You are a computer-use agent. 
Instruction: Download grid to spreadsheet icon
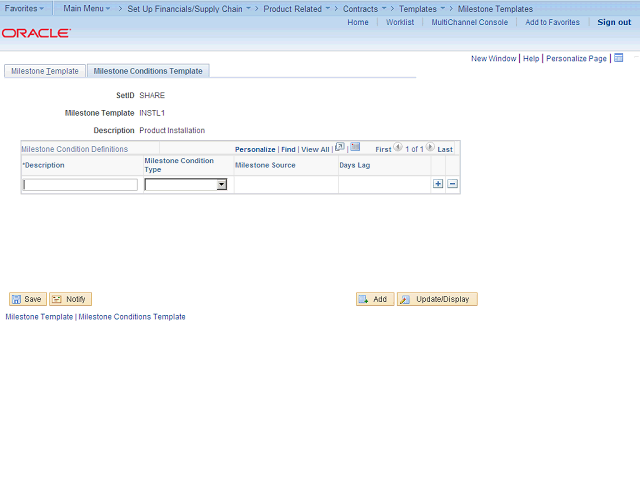click(x=355, y=147)
